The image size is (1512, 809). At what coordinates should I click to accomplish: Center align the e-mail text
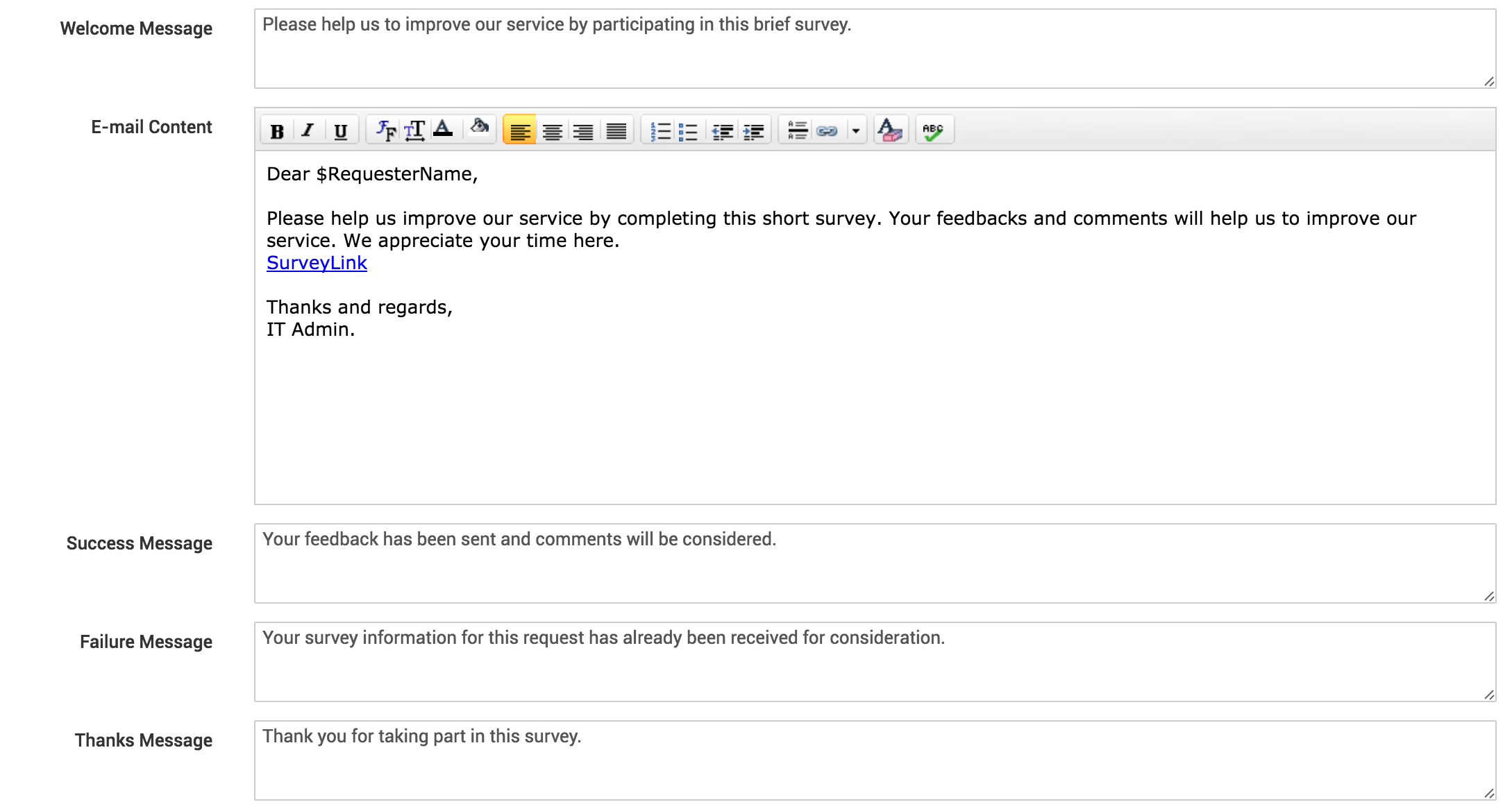[x=552, y=130]
